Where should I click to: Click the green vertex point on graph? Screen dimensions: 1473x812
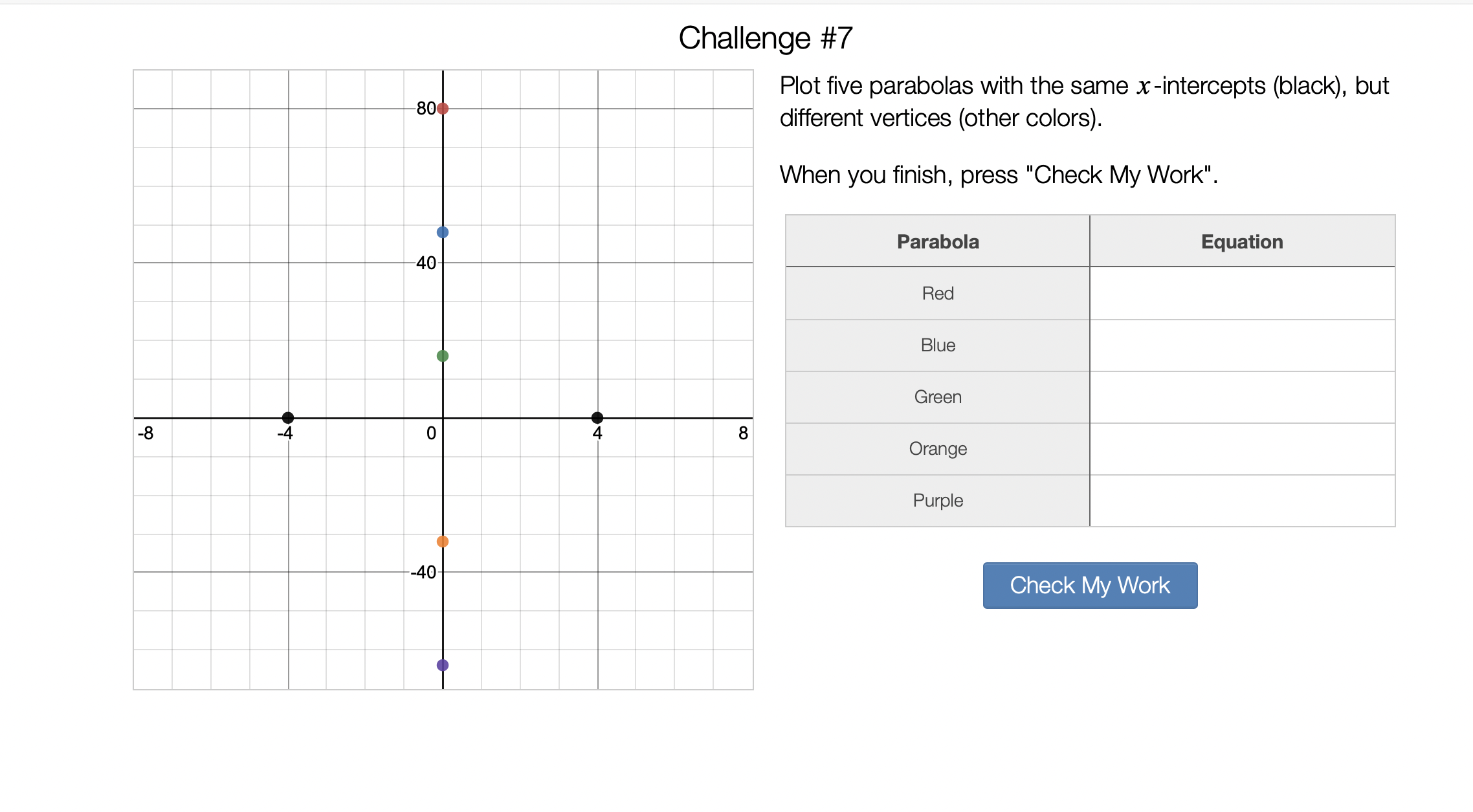pos(443,356)
